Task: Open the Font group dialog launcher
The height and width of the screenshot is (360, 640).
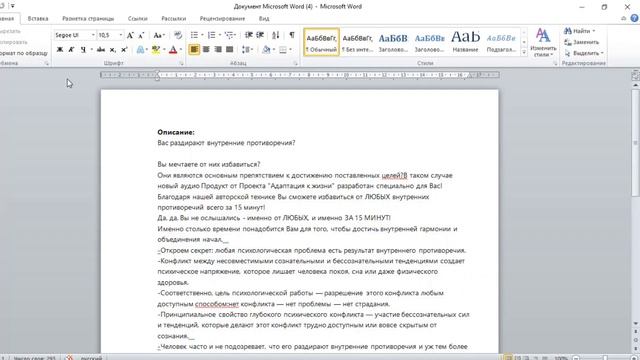Action: [181, 64]
